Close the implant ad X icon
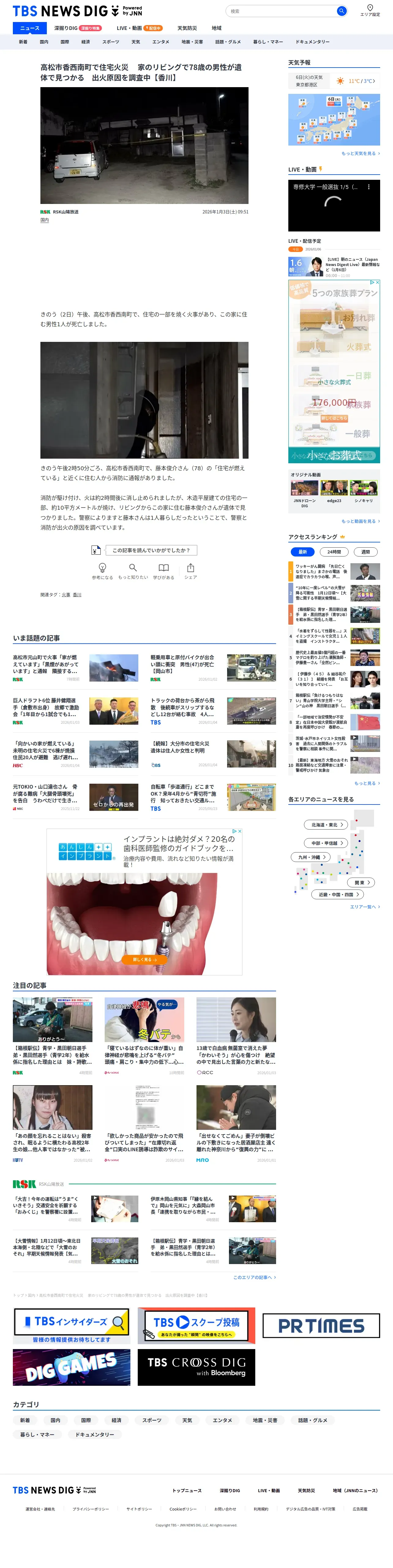The image size is (393, 1568). [x=239, y=831]
